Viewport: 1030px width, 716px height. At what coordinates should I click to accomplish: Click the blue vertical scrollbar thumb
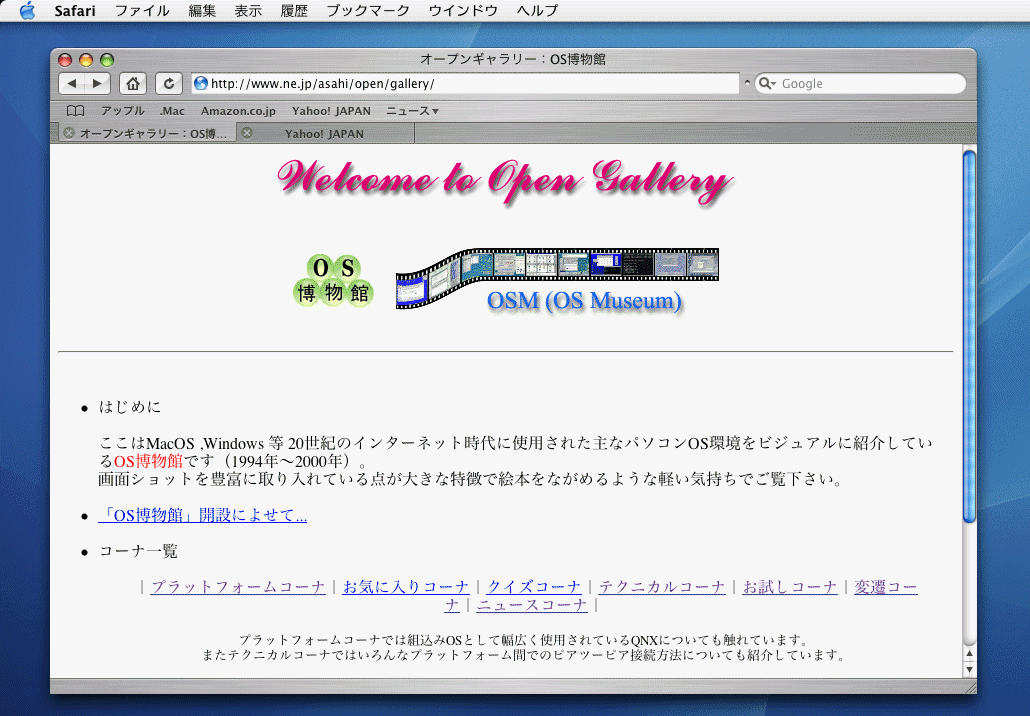[969, 336]
